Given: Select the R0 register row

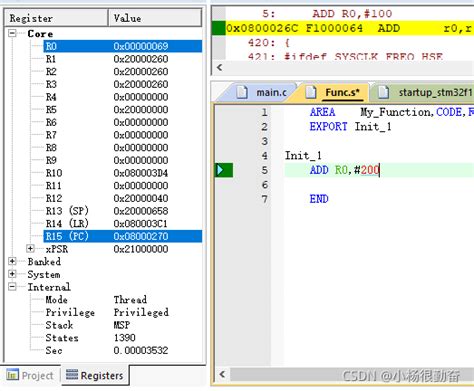Looking at the screenshot, I should 122,46.
